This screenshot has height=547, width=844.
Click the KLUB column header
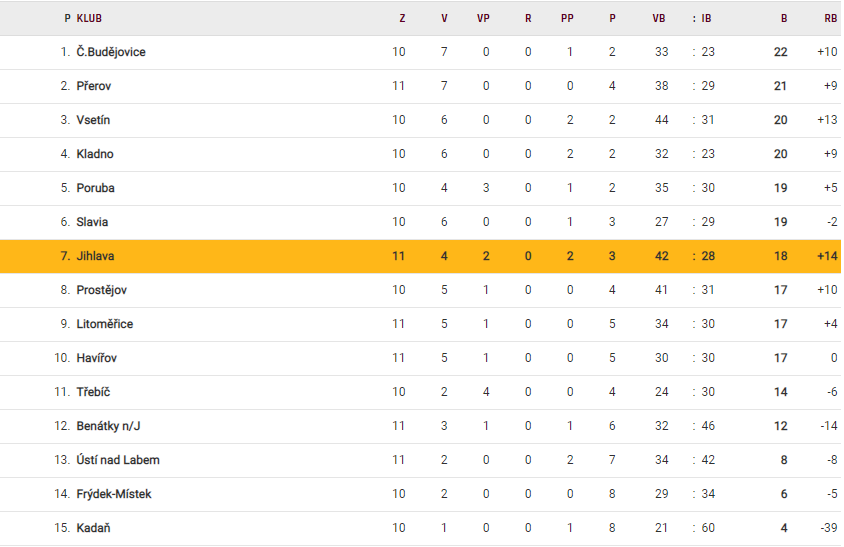click(x=89, y=18)
